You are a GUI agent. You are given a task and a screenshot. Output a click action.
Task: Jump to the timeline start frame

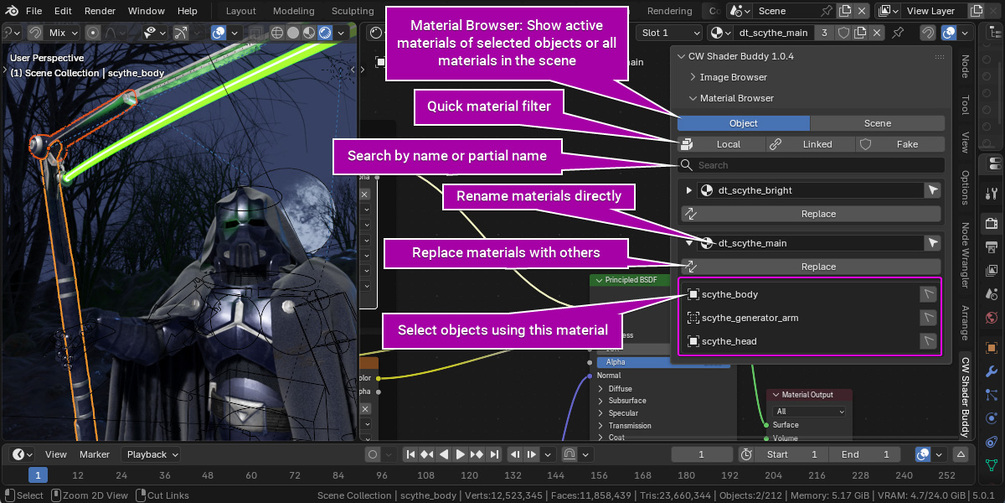pos(411,454)
